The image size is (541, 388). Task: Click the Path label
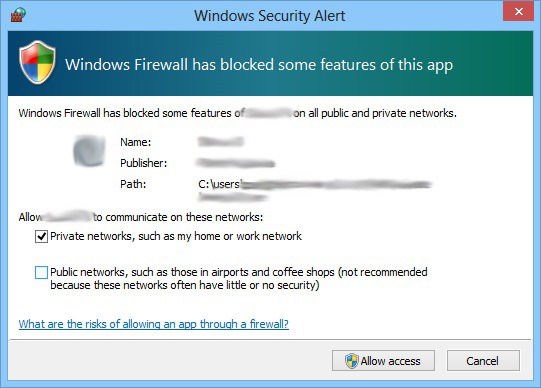pos(133,184)
